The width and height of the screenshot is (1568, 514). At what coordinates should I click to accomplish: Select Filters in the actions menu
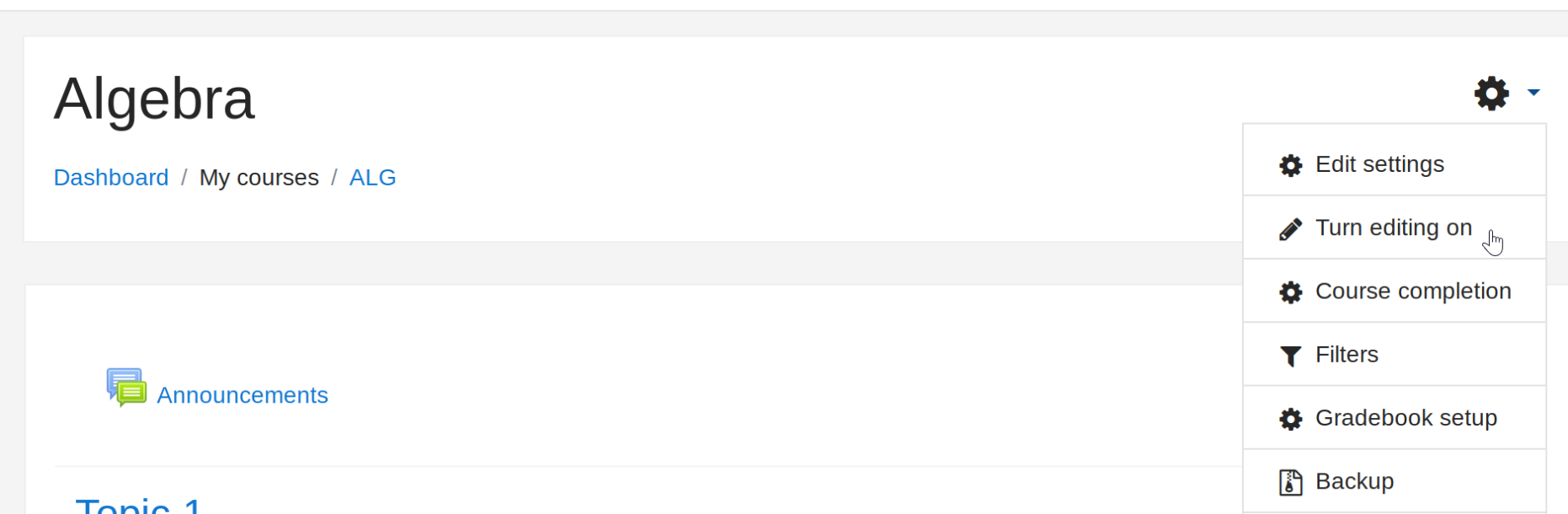click(1347, 355)
